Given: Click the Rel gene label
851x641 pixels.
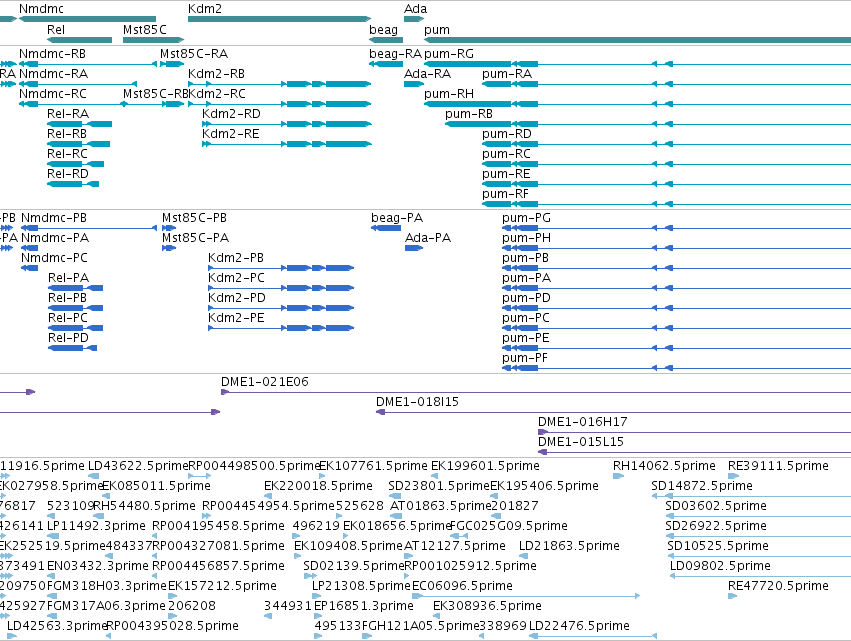Looking at the screenshot, I should coord(56,29).
